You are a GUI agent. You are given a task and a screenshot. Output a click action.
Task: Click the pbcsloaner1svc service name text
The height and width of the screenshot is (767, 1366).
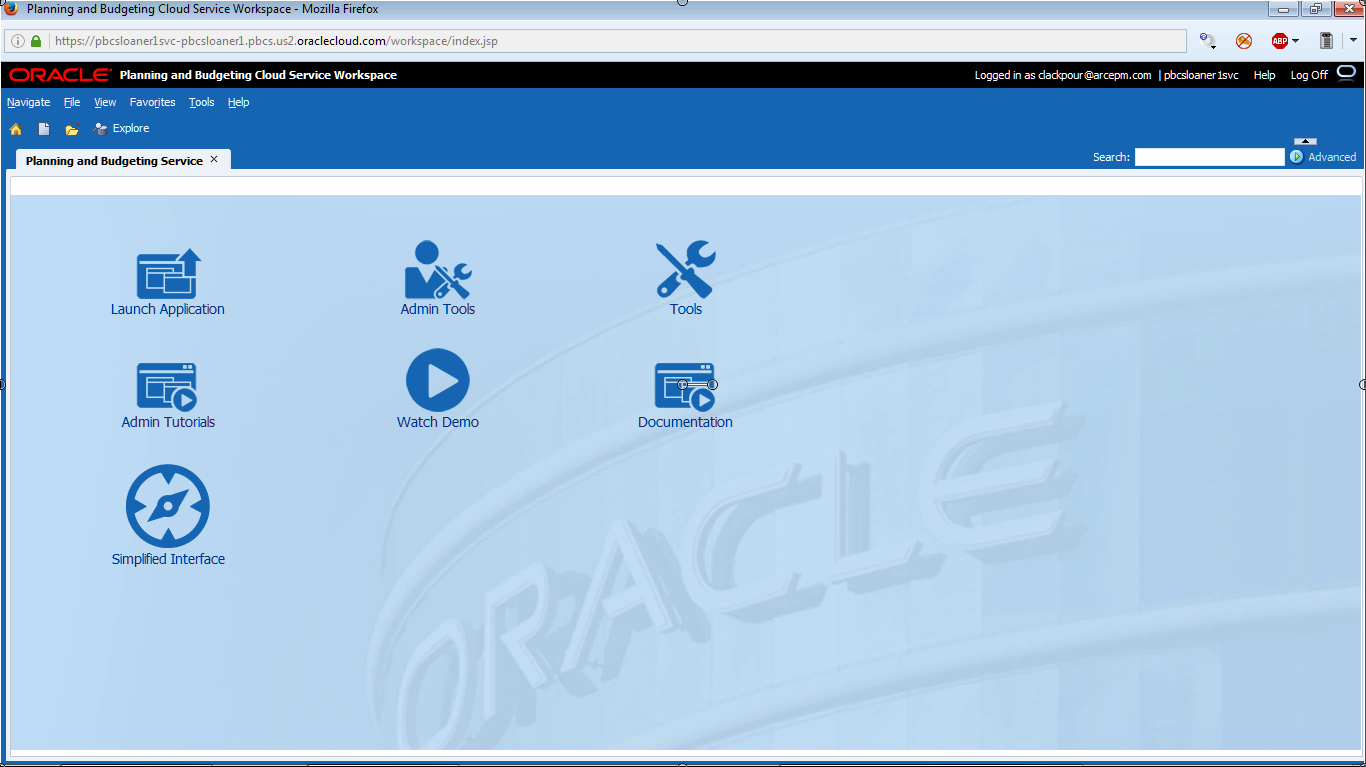tap(1201, 75)
